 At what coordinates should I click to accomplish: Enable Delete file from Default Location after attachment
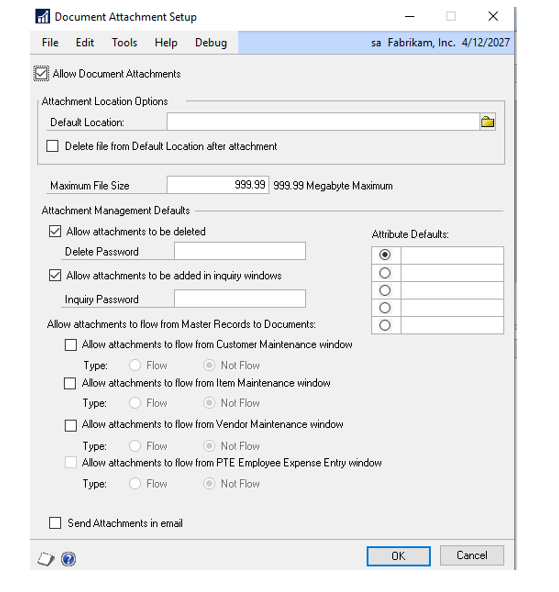coord(52,146)
